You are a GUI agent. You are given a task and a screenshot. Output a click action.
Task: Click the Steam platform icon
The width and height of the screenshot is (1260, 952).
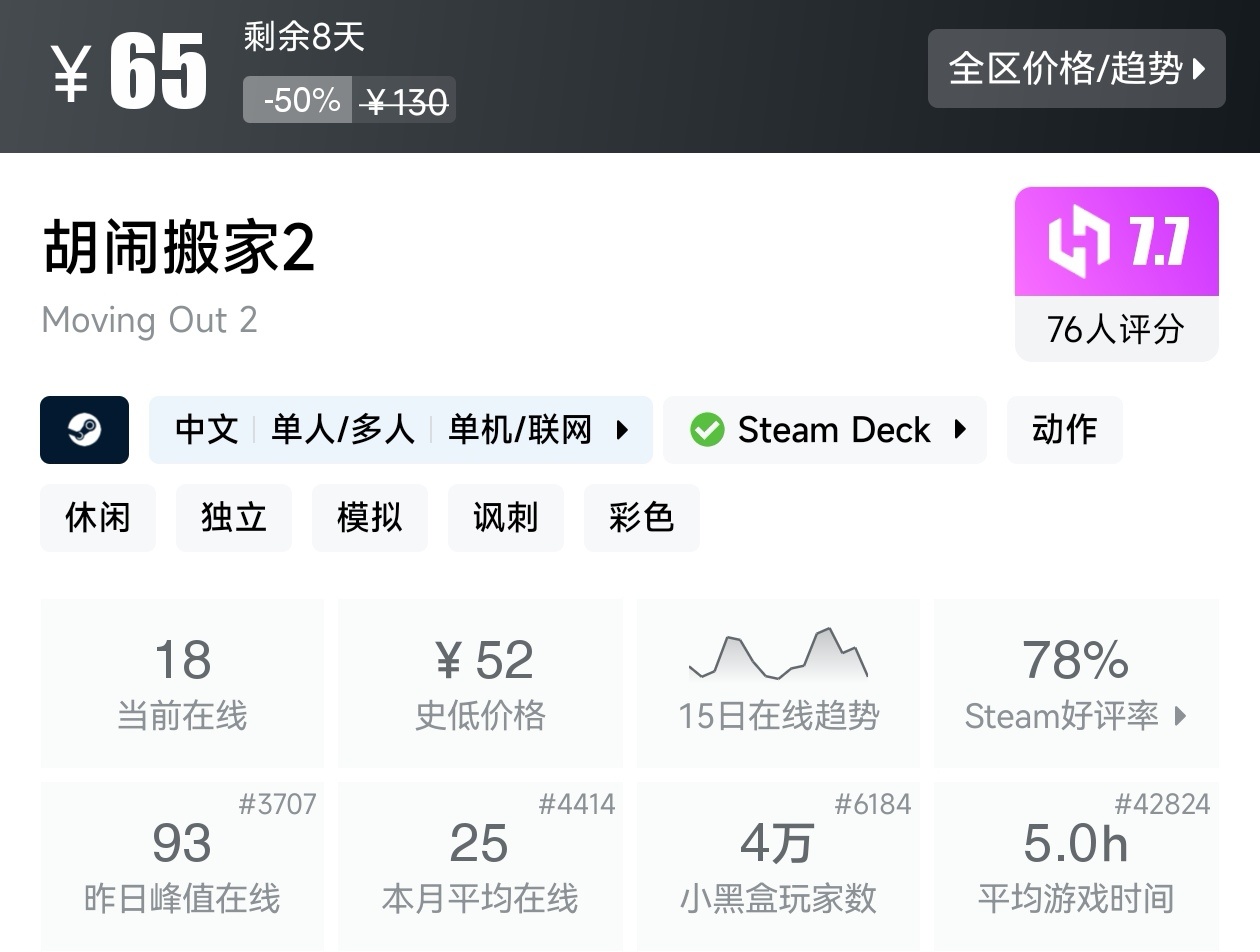84,430
